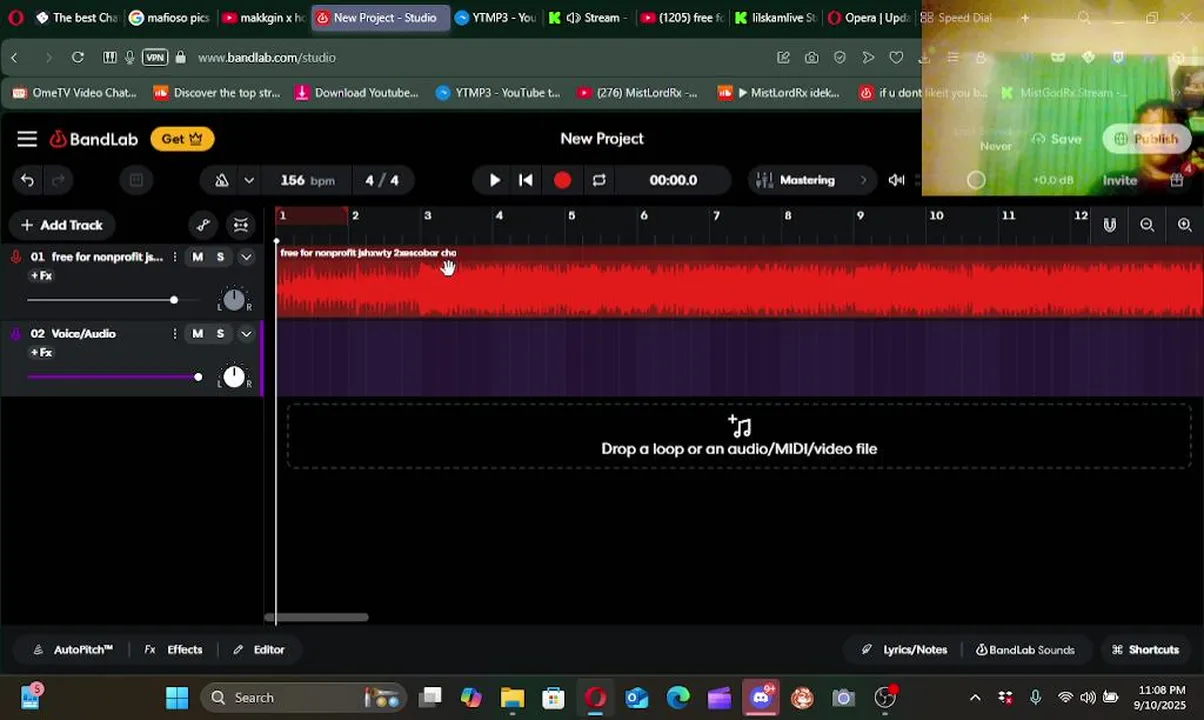1204x720 pixels.
Task: Add a new track
Action: (61, 225)
